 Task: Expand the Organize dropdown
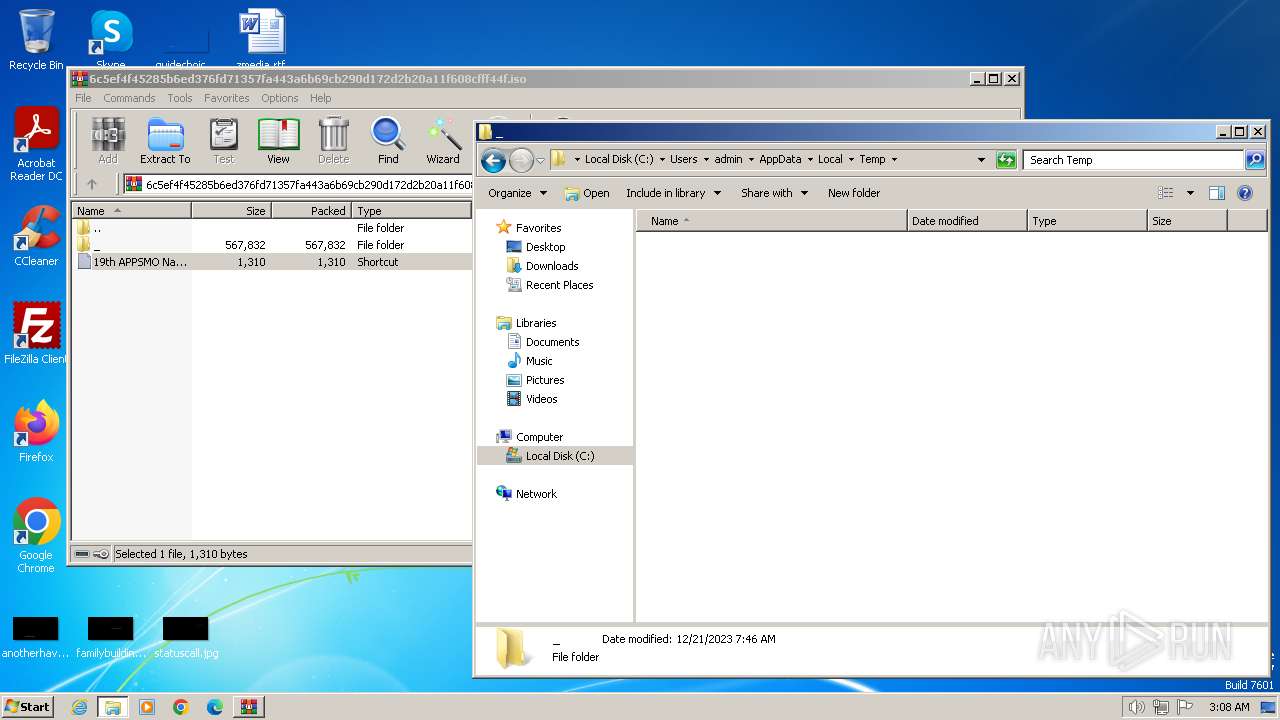[x=517, y=193]
